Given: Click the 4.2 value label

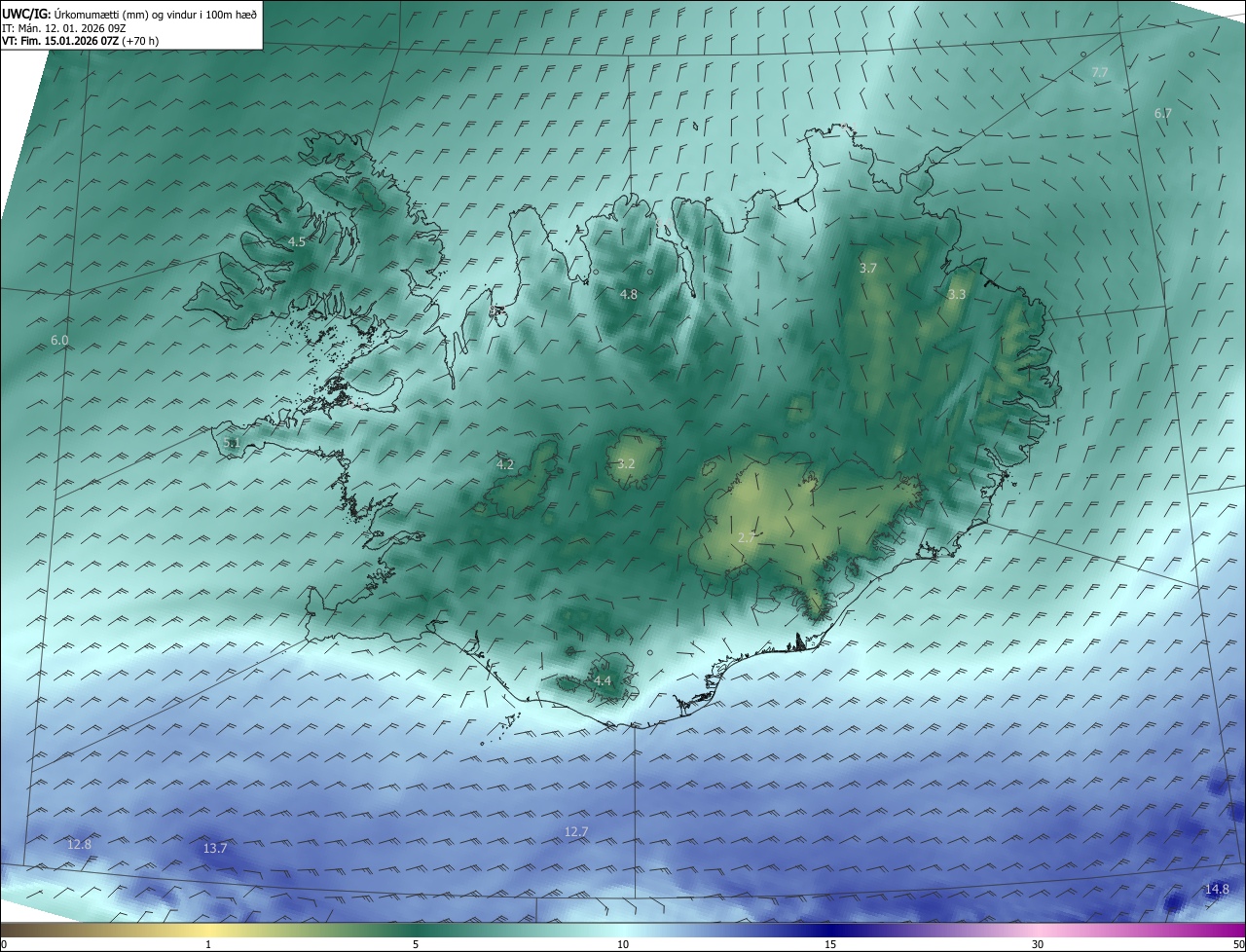Looking at the screenshot, I should tap(505, 465).
